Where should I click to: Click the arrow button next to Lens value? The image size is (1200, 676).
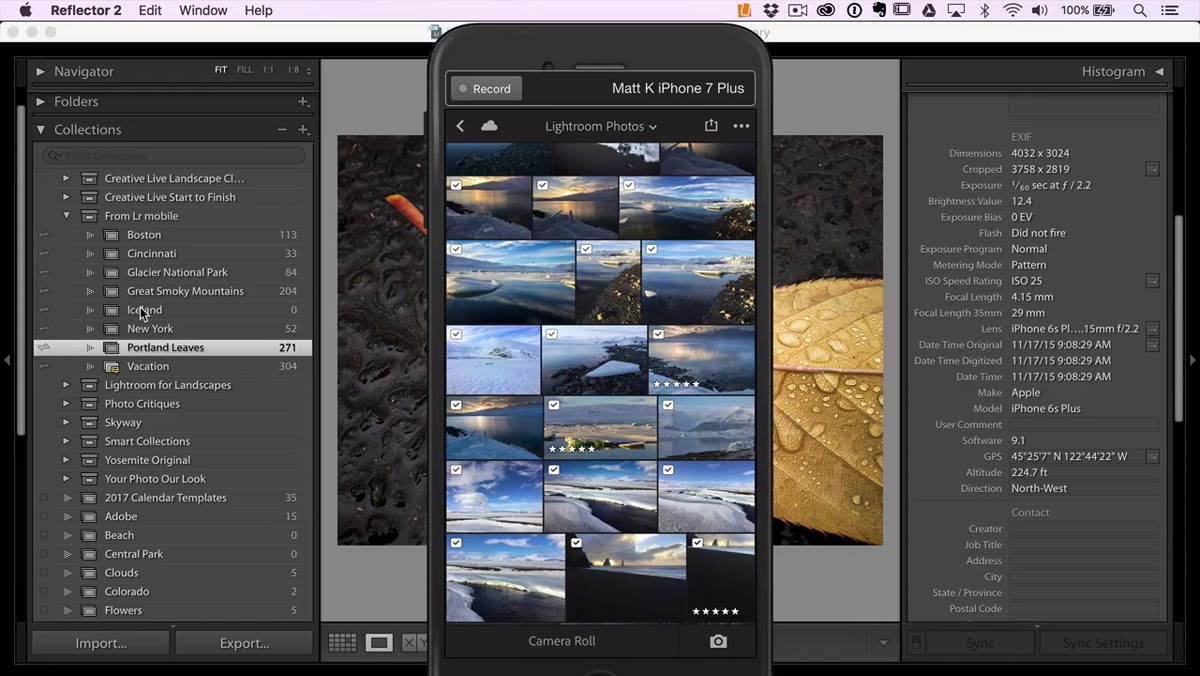click(x=1152, y=329)
